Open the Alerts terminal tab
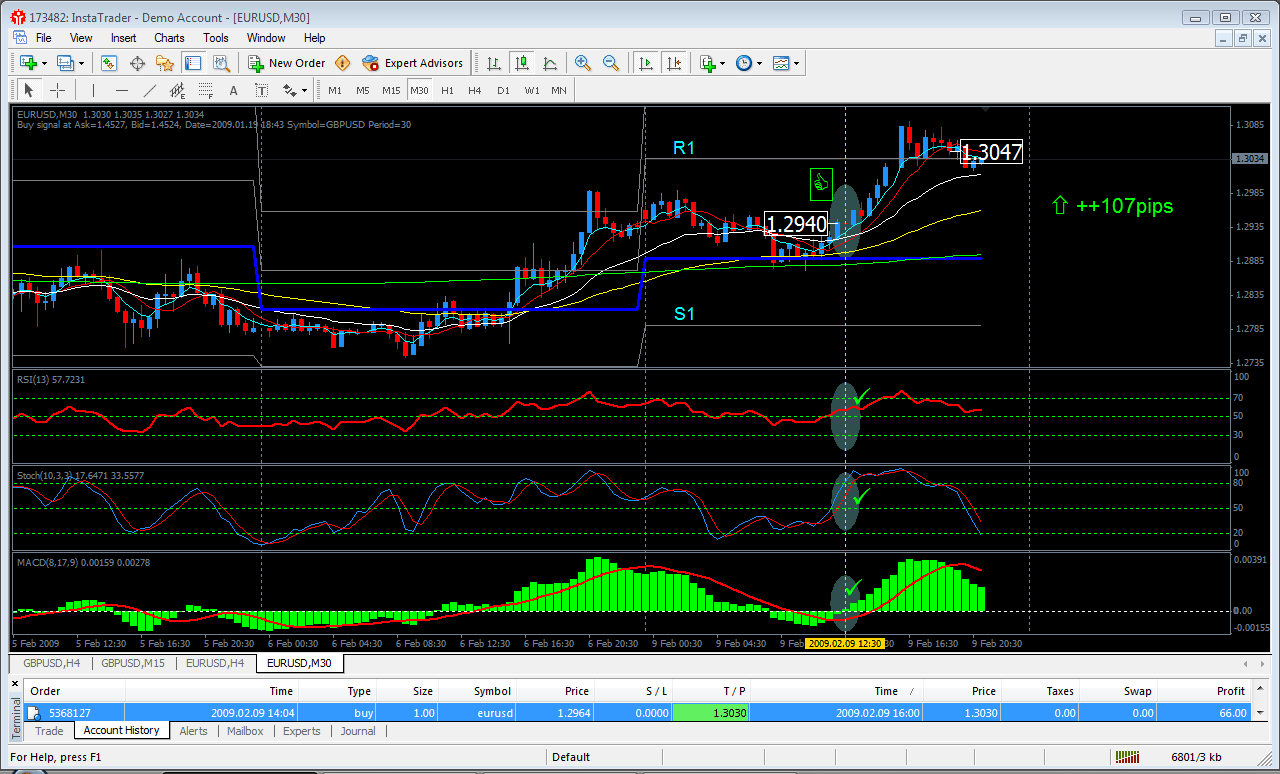 click(193, 731)
